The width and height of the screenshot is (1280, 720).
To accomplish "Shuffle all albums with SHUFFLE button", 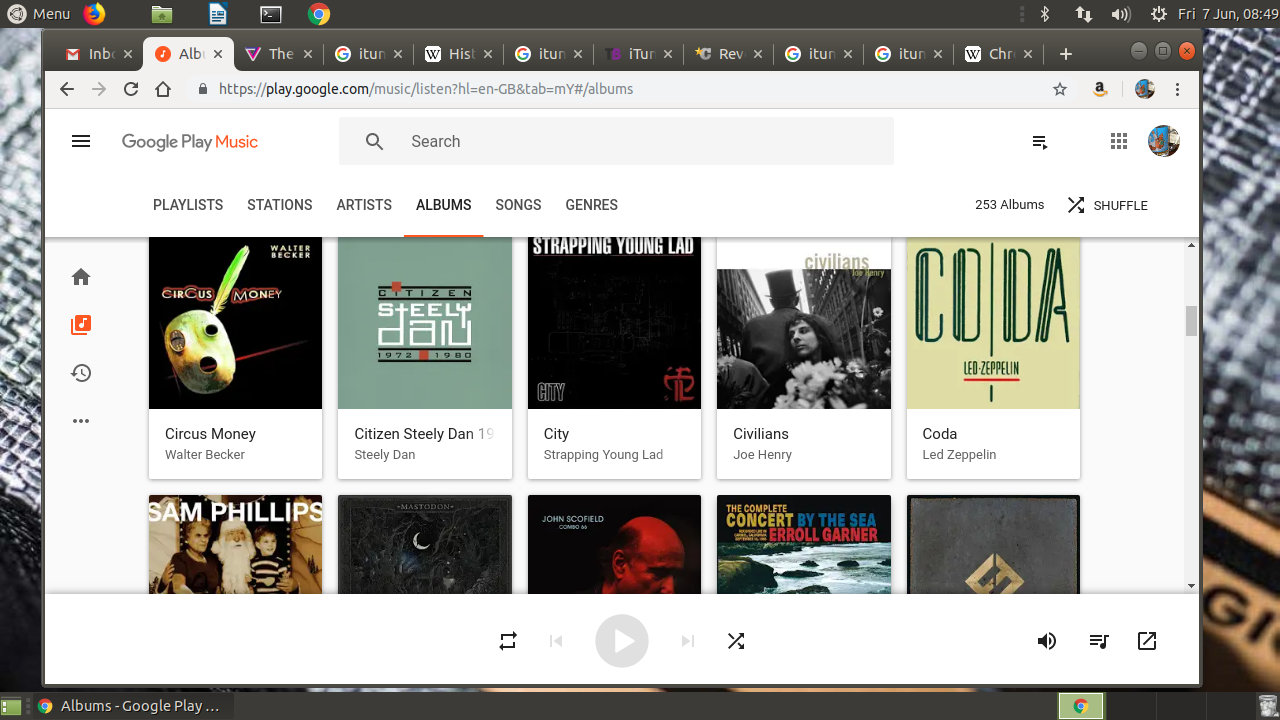I will click(1107, 205).
